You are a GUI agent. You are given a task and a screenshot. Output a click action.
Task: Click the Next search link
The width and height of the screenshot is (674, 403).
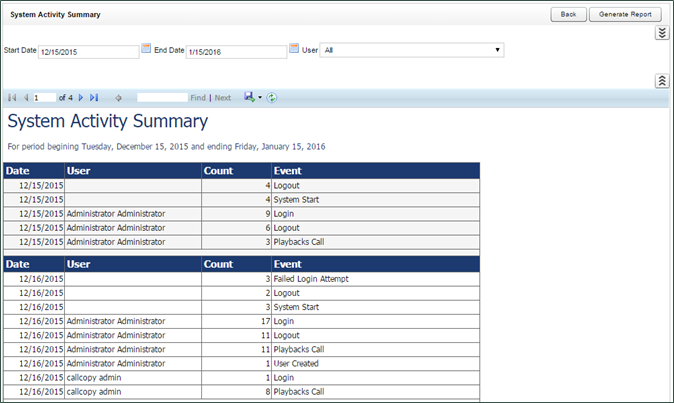pos(222,98)
